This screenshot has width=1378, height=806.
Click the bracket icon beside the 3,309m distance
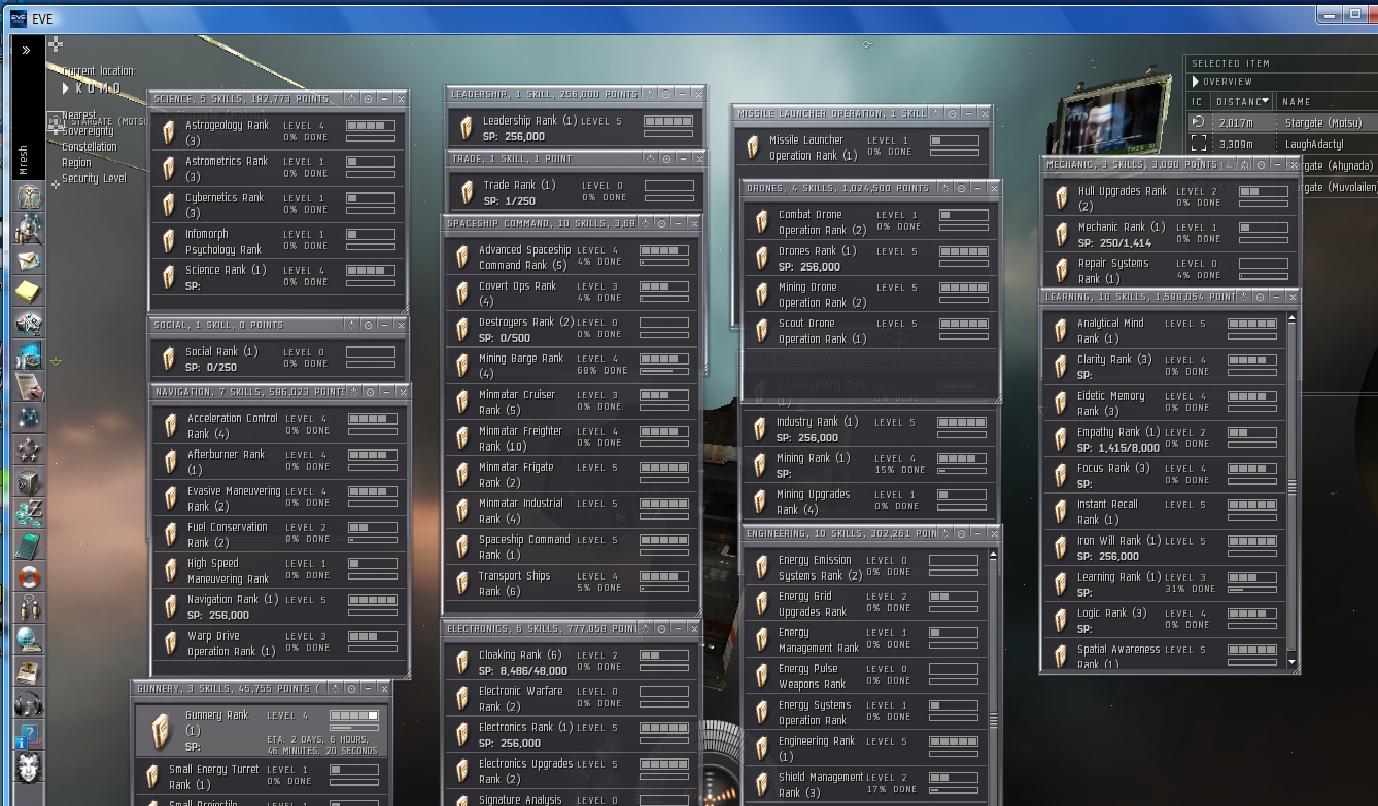(x=1199, y=144)
